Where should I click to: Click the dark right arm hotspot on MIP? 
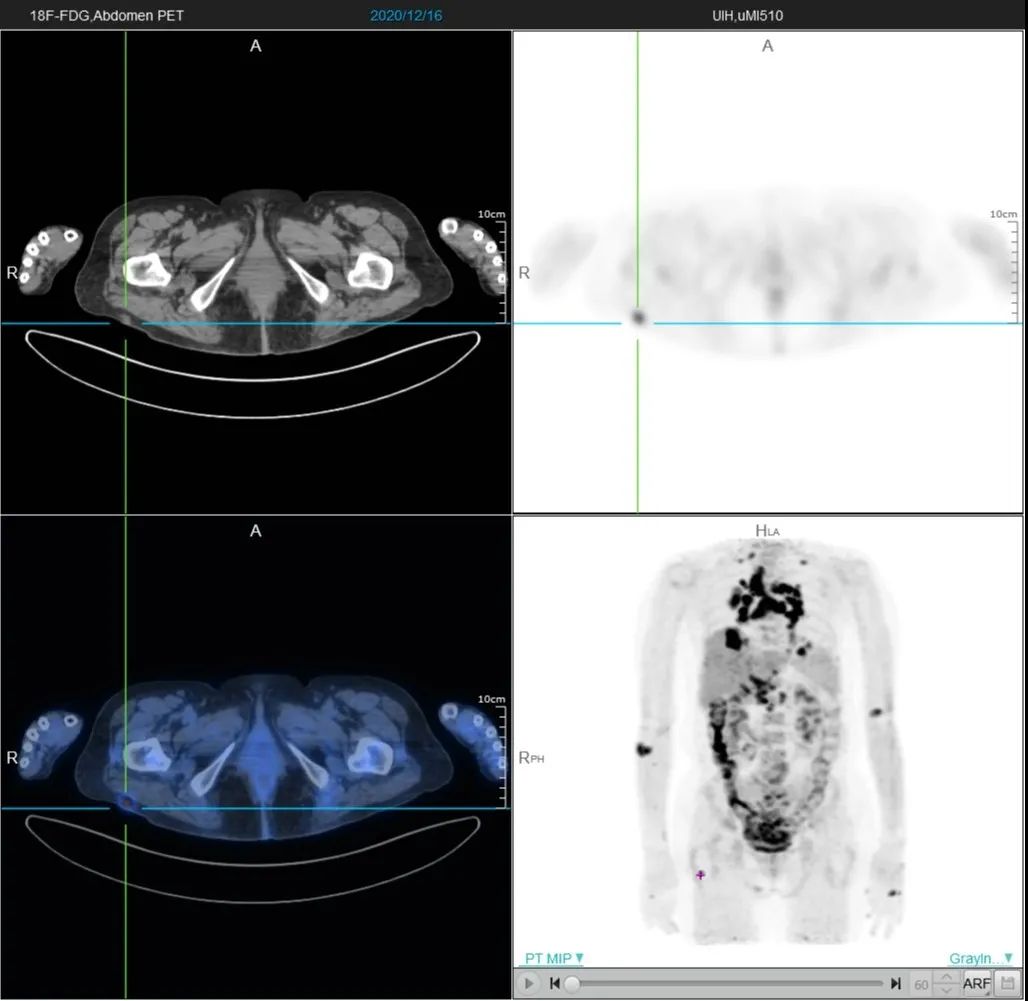coord(643,749)
